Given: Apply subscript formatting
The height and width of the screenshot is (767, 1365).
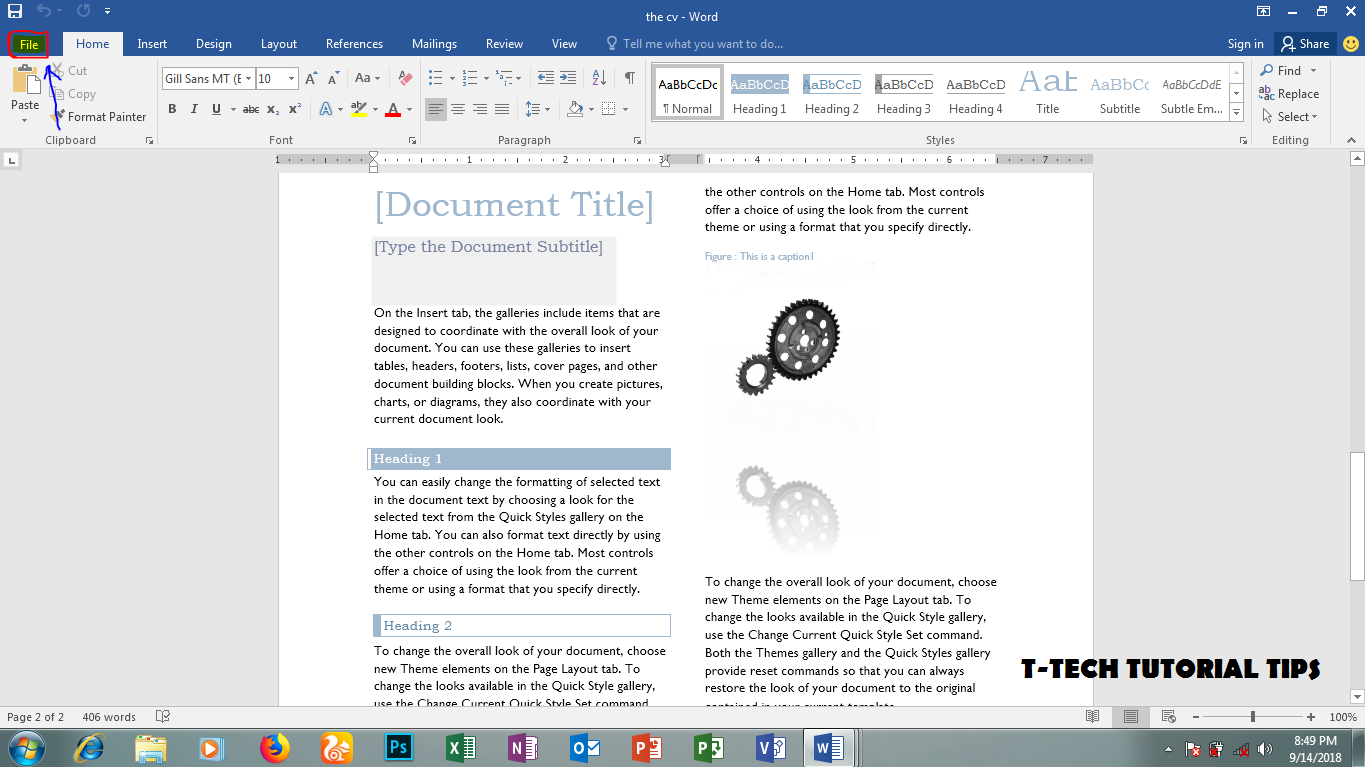Looking at the screenshot, I should pos(273,109).
